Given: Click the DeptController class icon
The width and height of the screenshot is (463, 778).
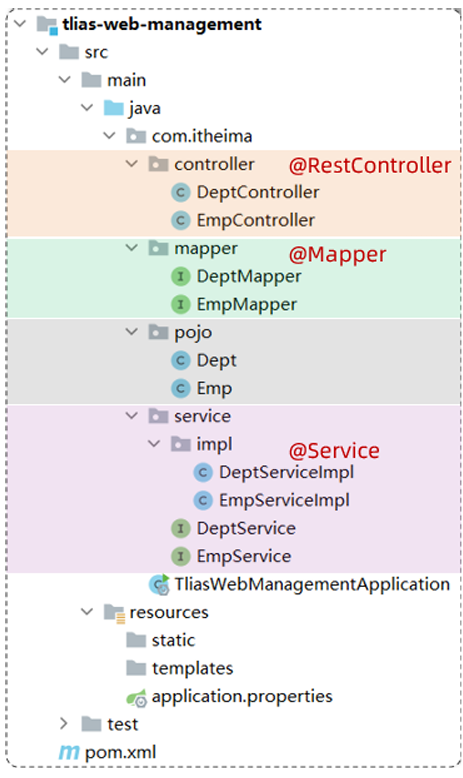Looking at the screenshot, I should [x=181, y=193].
